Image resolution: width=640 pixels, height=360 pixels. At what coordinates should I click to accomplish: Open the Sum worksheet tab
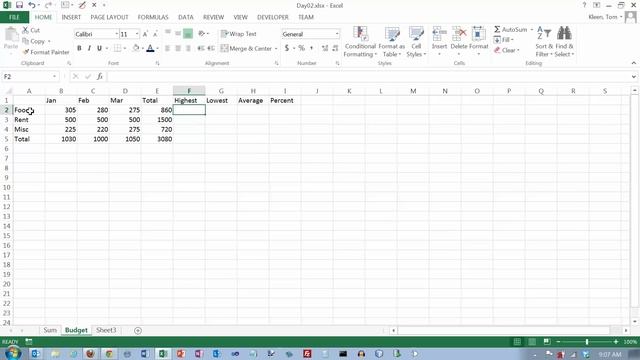50,330
